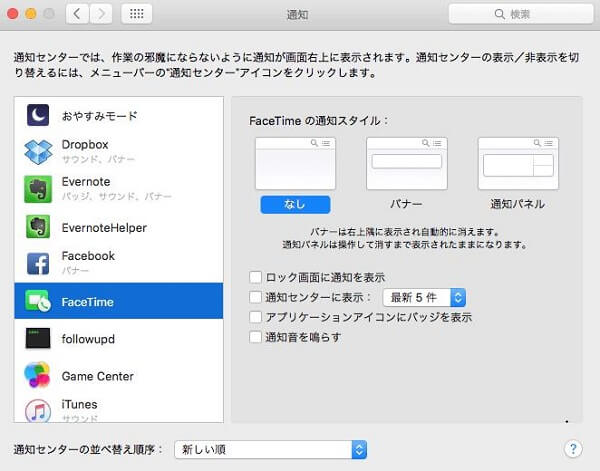Select the バナー style preview thumbnail
This screenshot has height=471, width=600.
[x=406, y=163]
